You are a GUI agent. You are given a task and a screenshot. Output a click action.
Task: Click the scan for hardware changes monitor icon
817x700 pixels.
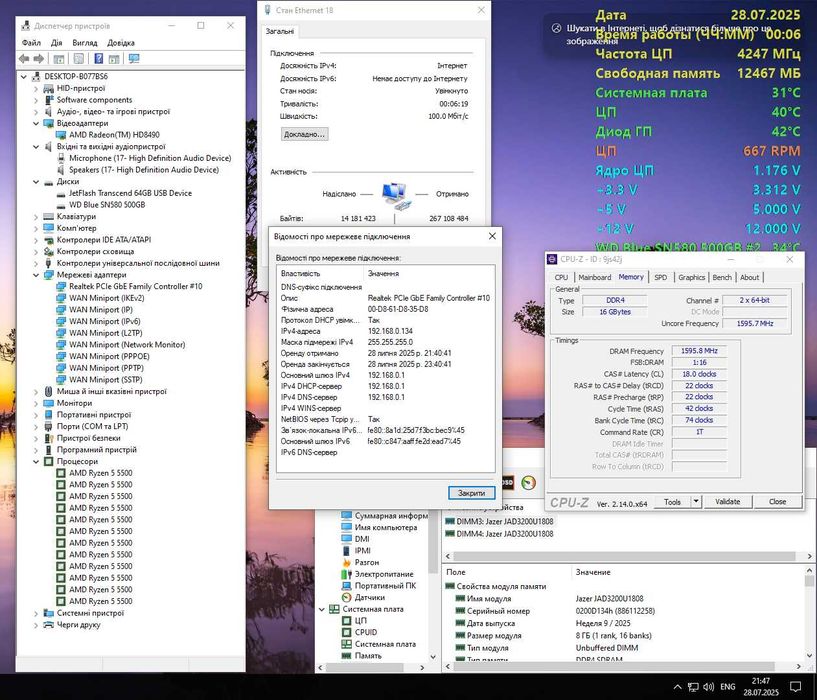134,58
